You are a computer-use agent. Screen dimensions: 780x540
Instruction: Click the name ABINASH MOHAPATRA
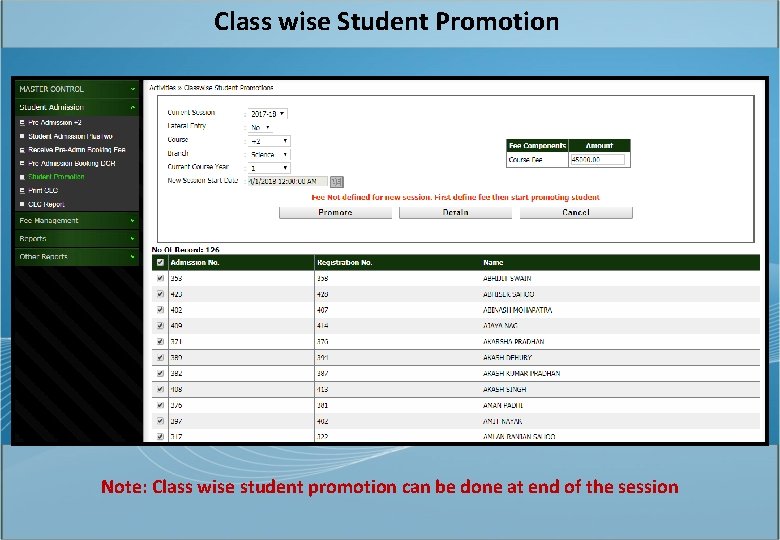click(517, 310)
